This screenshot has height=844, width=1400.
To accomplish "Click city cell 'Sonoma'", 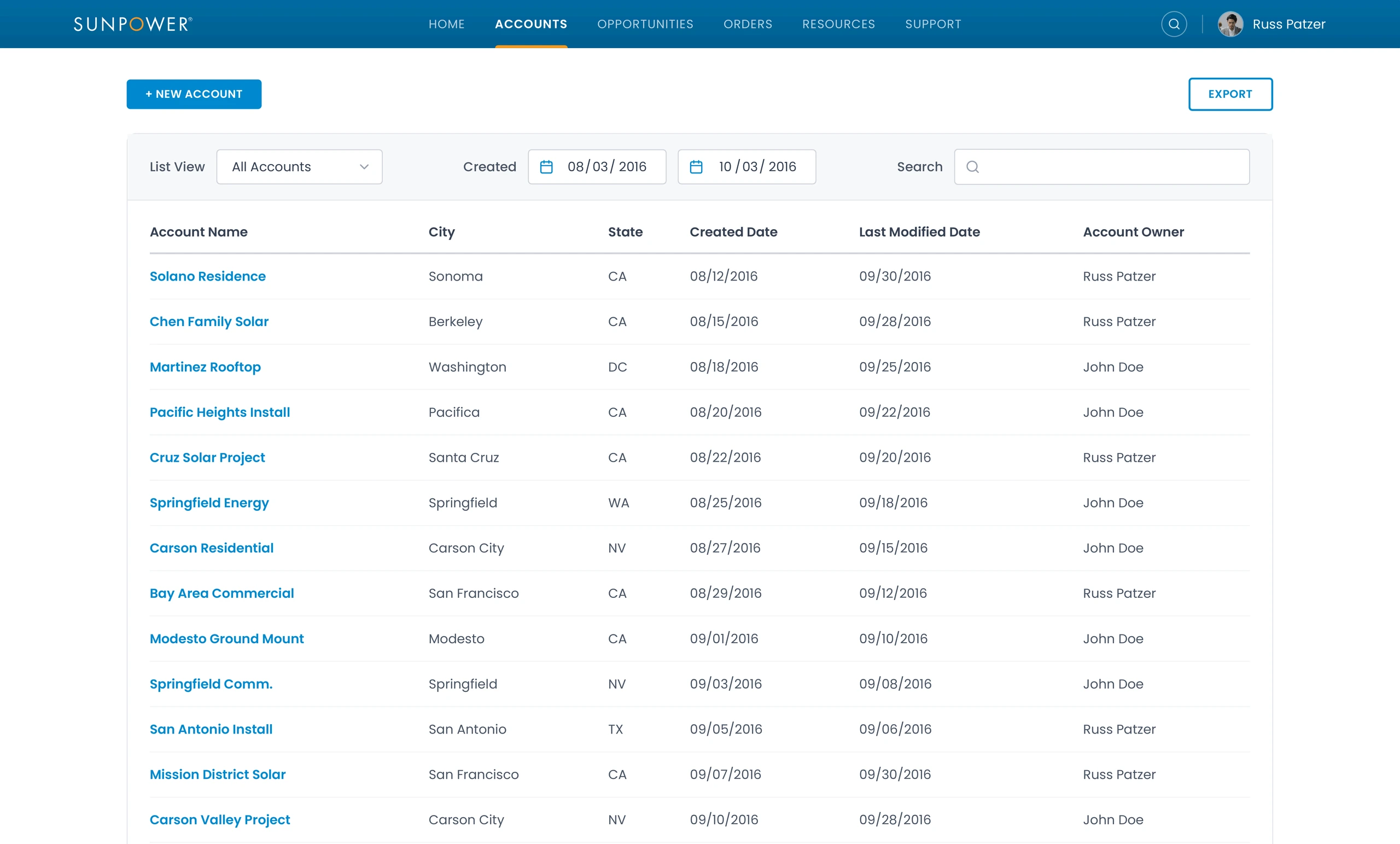I will pos(455,276).
